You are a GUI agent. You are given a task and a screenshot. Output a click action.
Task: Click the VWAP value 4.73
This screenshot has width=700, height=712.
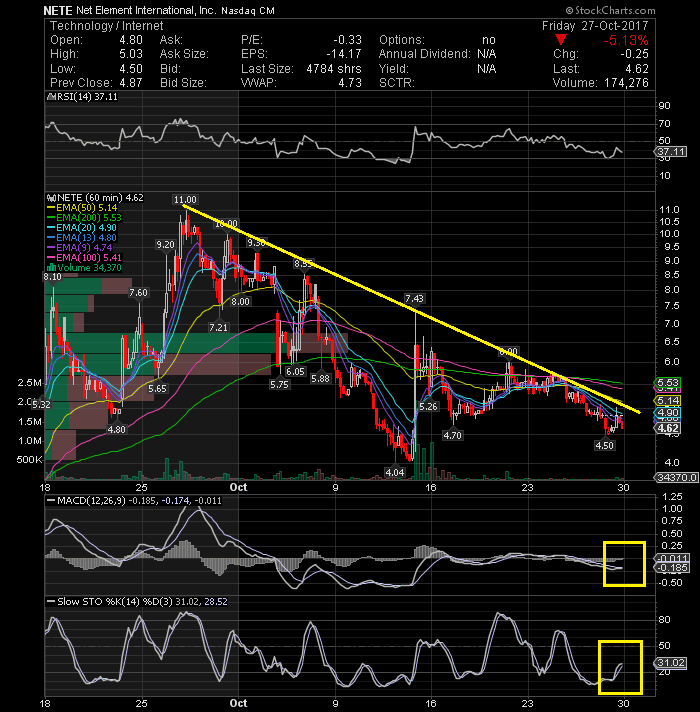(x=350, y=83)
